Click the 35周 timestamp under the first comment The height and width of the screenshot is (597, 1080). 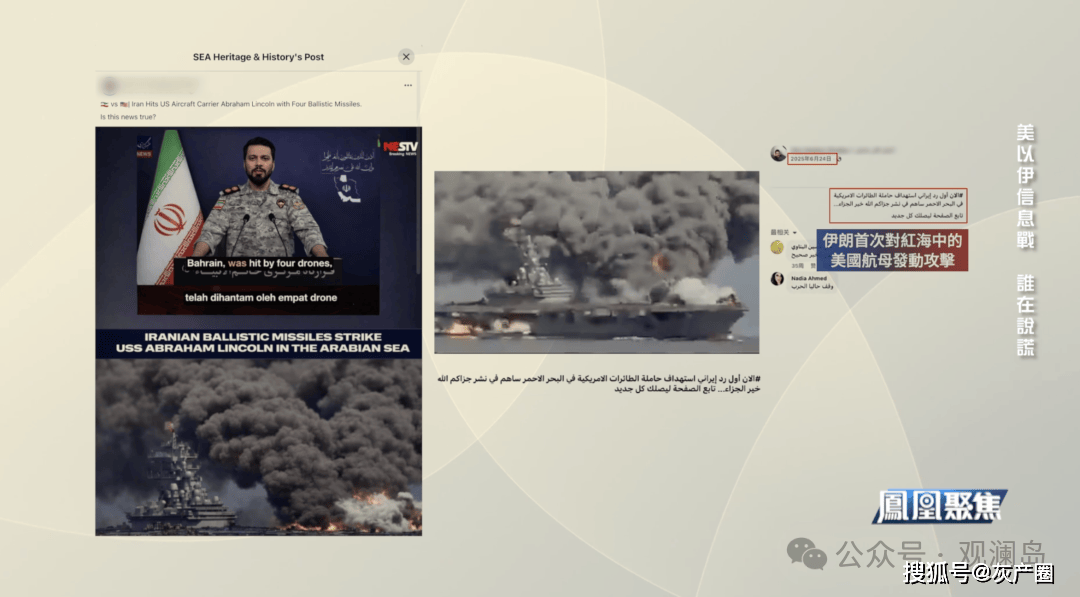[x=798, y=267]
